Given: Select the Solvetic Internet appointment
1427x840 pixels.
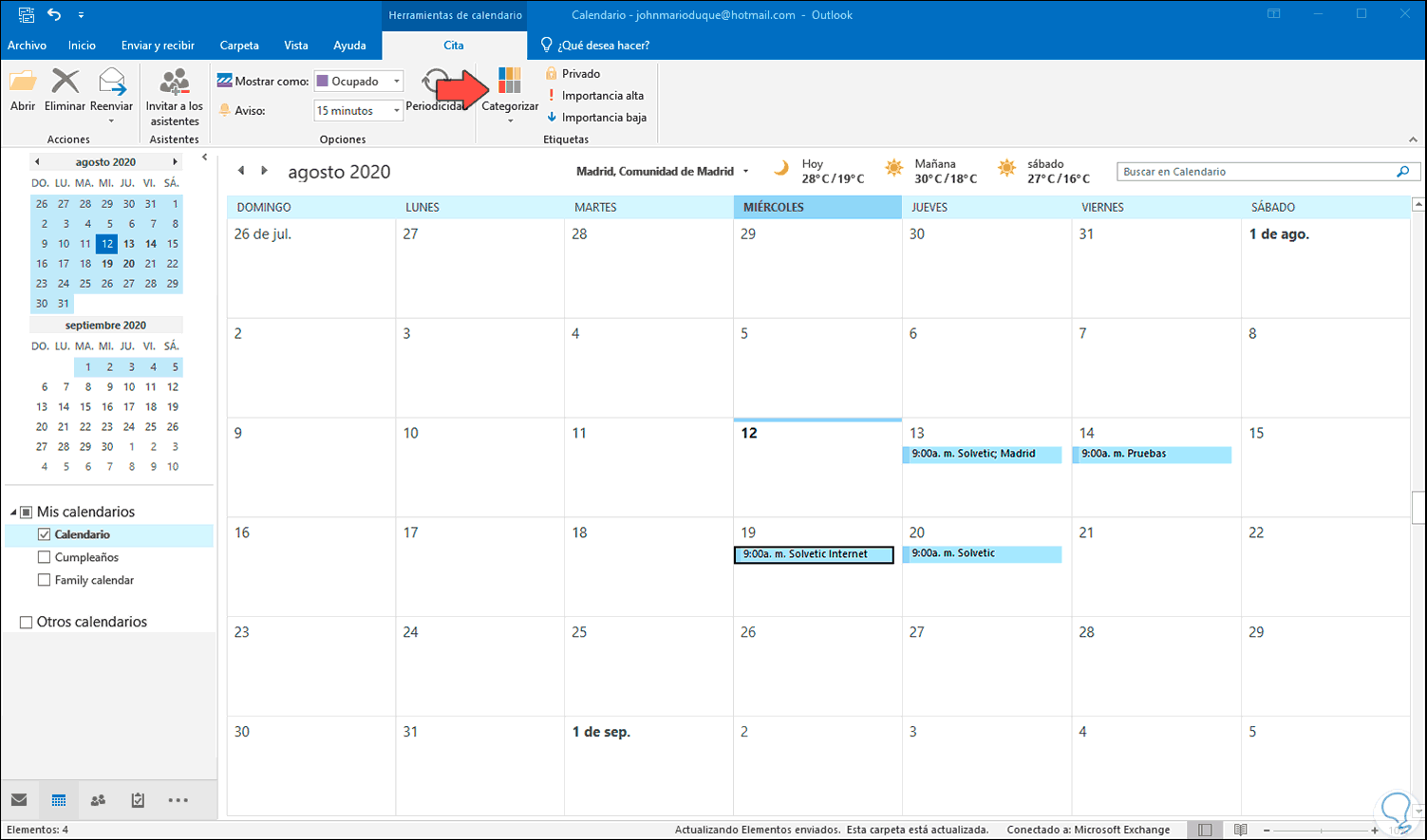Looking at the screenshot, I should tap(814, 554).
